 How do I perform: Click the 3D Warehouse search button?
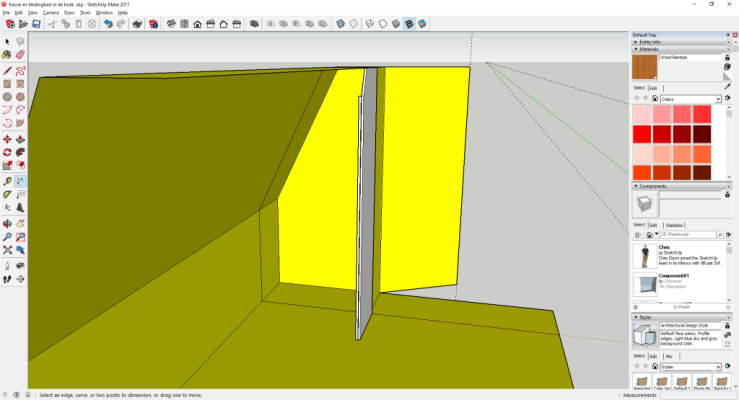pos(720,235)
